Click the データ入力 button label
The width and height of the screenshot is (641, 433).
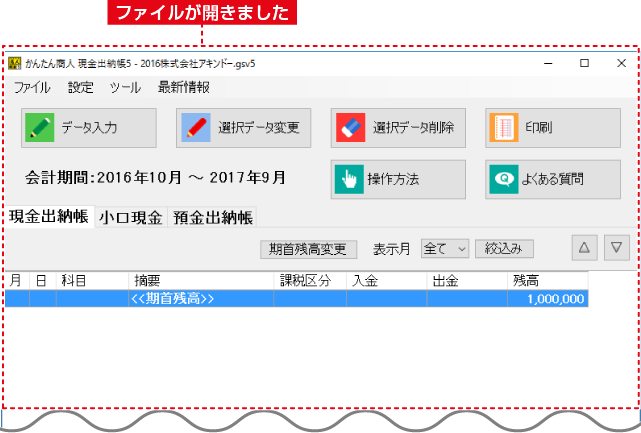pyautogui.click(x=89, y=128)
